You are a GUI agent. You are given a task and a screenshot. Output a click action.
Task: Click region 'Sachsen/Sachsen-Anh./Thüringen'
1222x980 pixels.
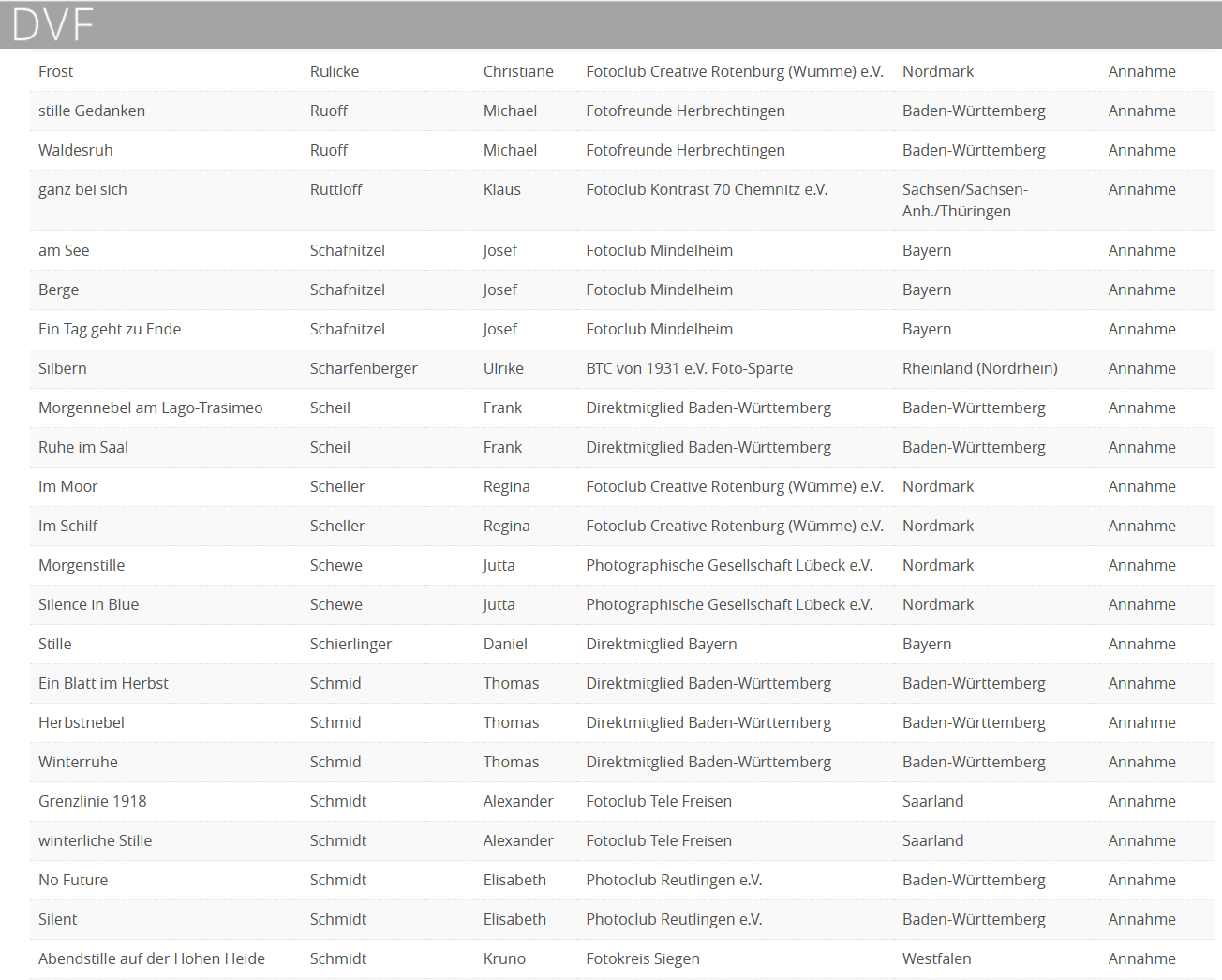pos(965,200)
